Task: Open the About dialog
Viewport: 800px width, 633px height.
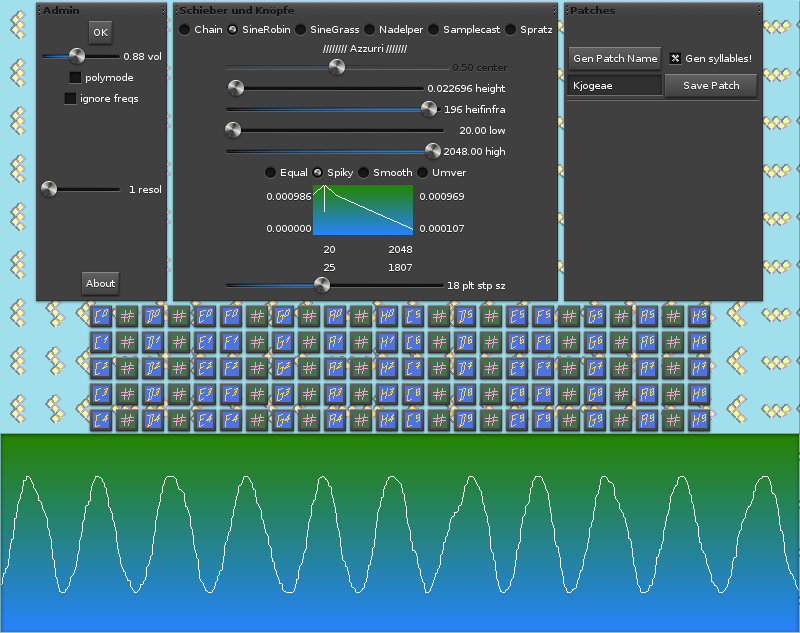Action: point(100,283)
